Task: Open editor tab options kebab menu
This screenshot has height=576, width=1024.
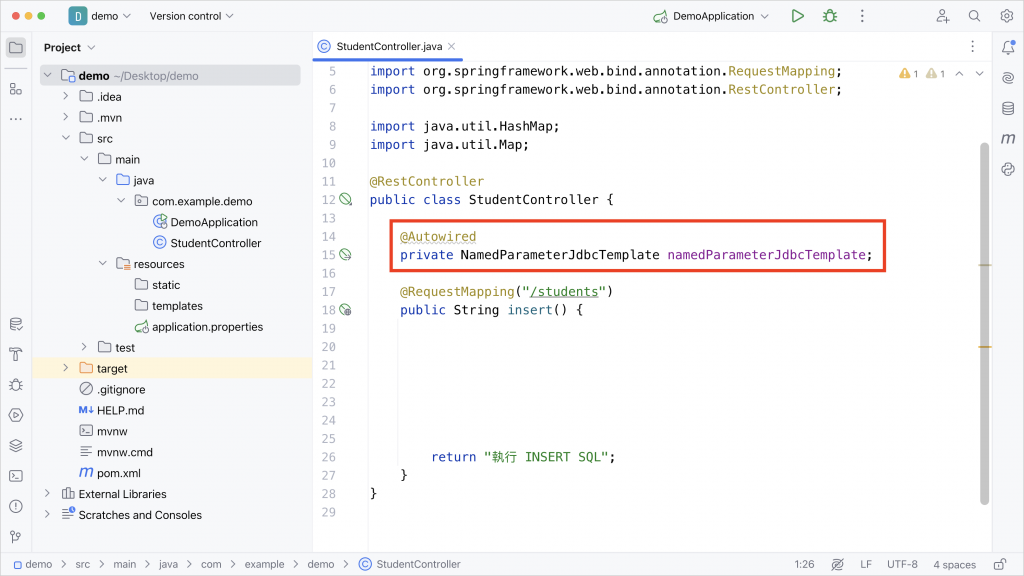Action: point(972,46)
